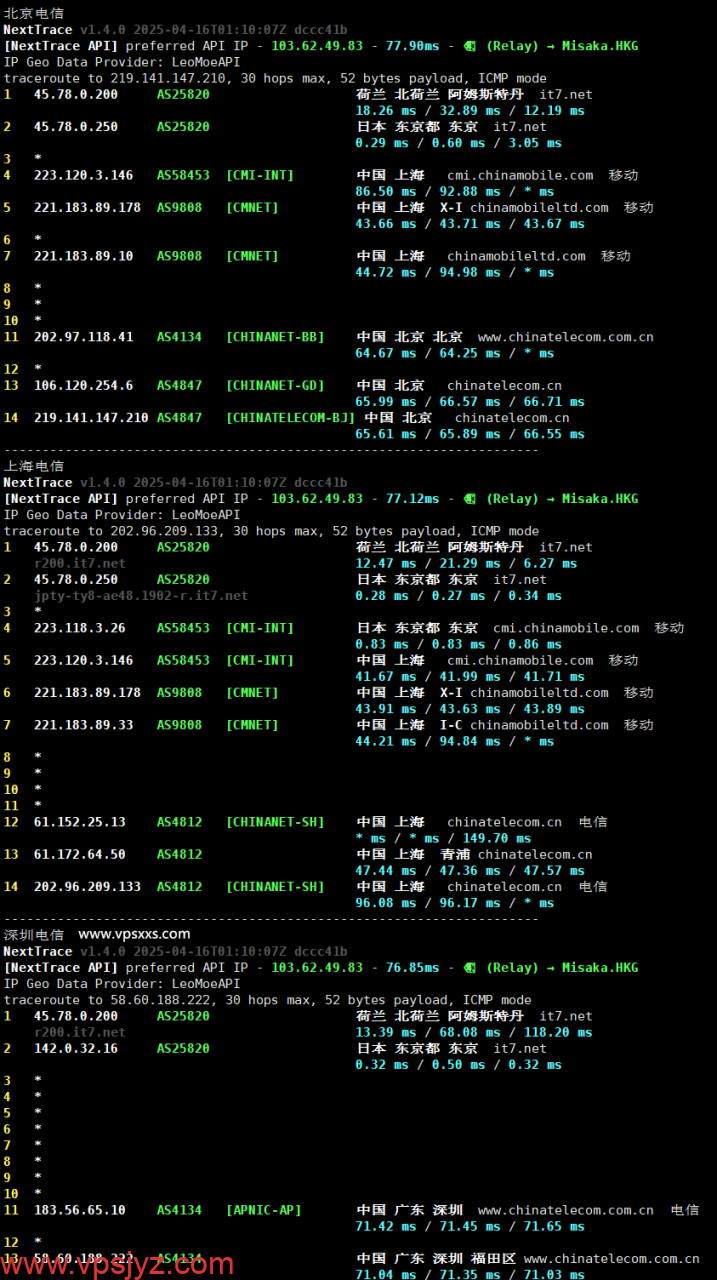
Task: Select the [CHINANET-BB] network tag
Action: point(275,337)
